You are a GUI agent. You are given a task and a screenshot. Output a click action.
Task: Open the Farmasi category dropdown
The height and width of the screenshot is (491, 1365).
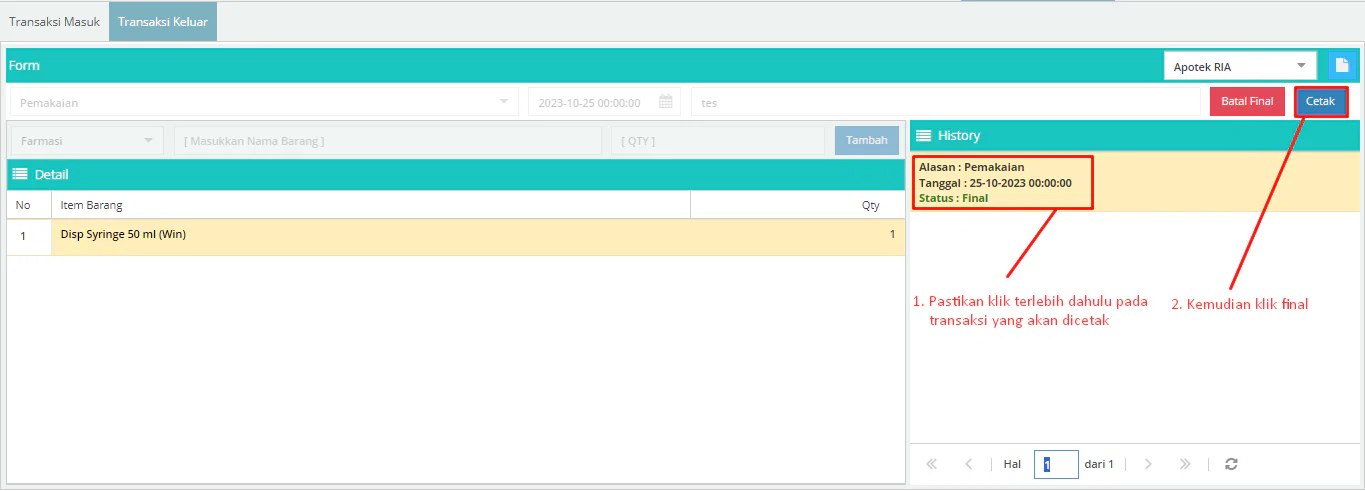(x=86, y=141)
